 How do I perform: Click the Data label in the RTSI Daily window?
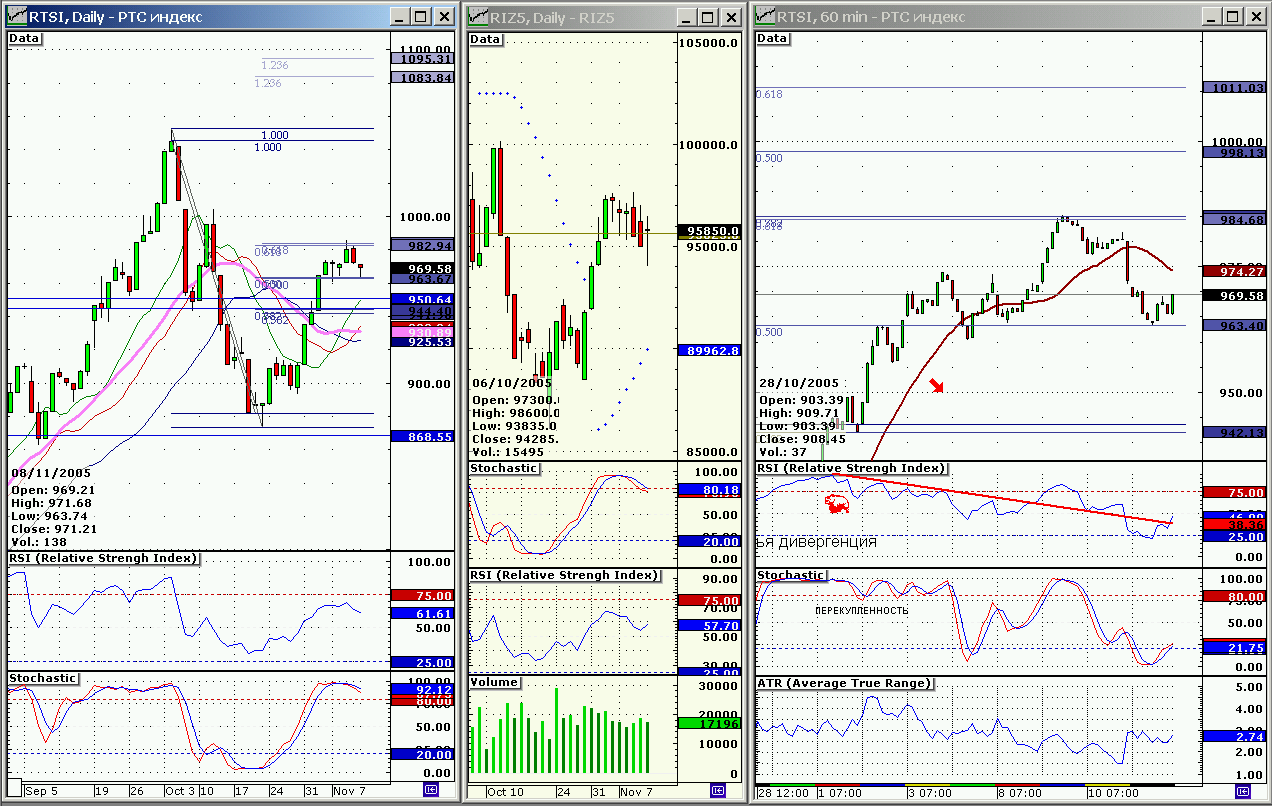25,38
